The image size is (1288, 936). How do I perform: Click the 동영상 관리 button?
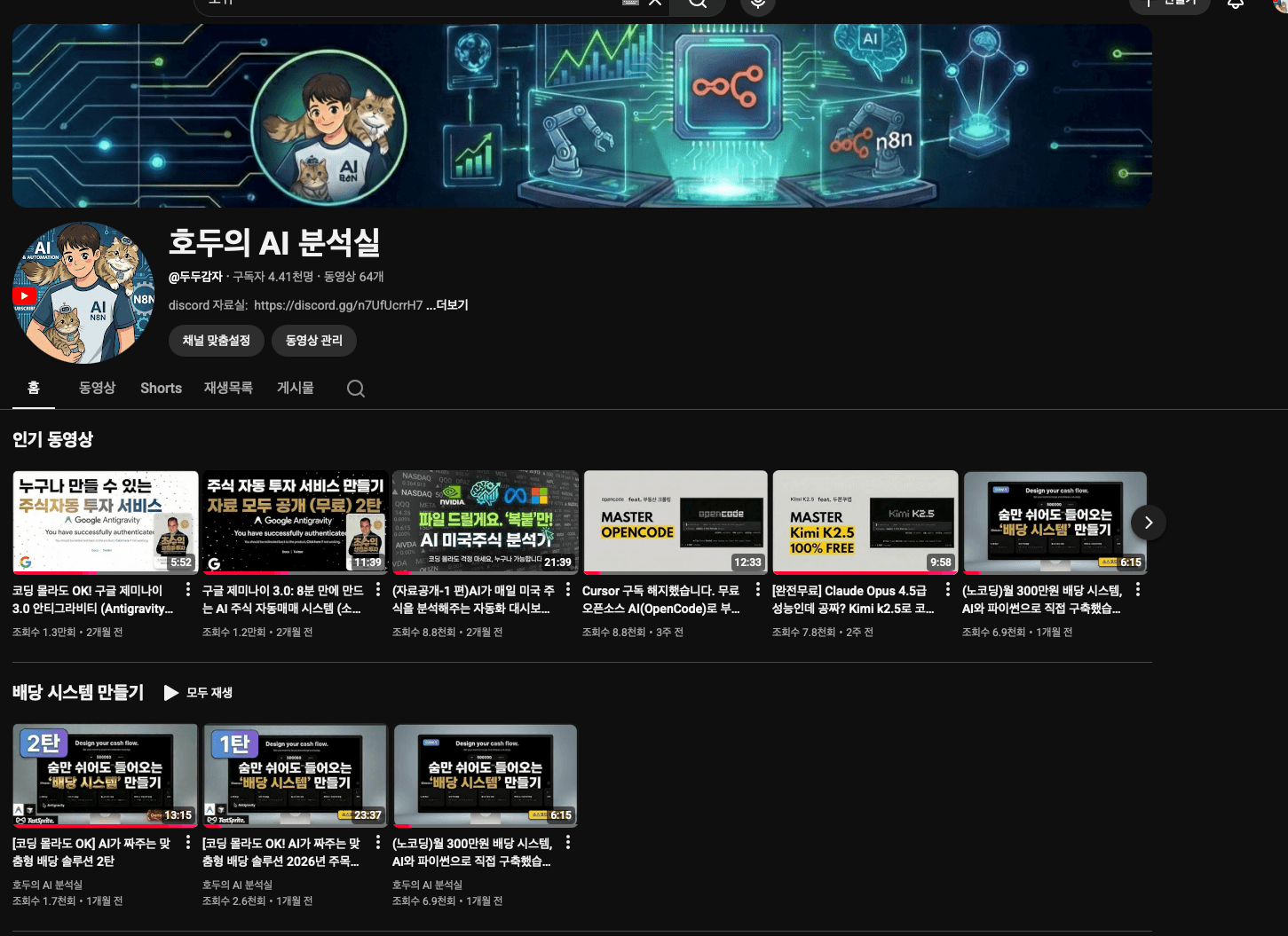pos(314,341)
